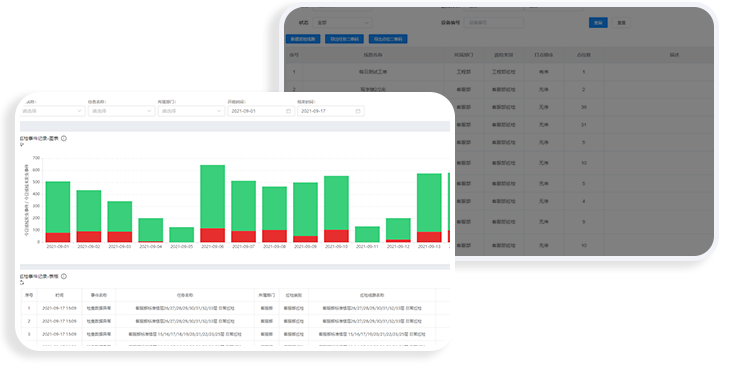Click the 事件名称 column header in the front table
730x370 pixels.
[99, 295]
